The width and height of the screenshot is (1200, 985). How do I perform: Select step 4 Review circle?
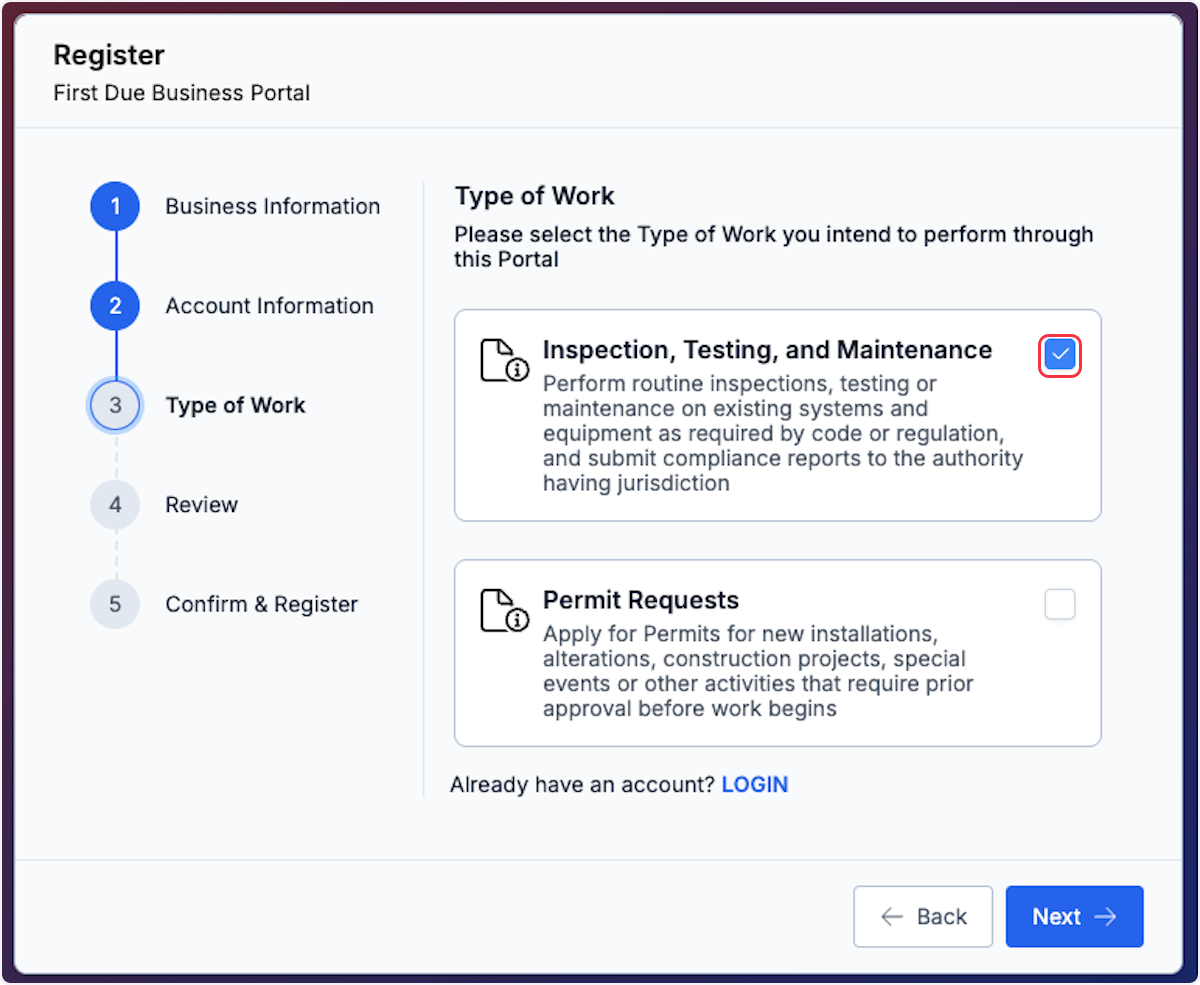[116, 505]
